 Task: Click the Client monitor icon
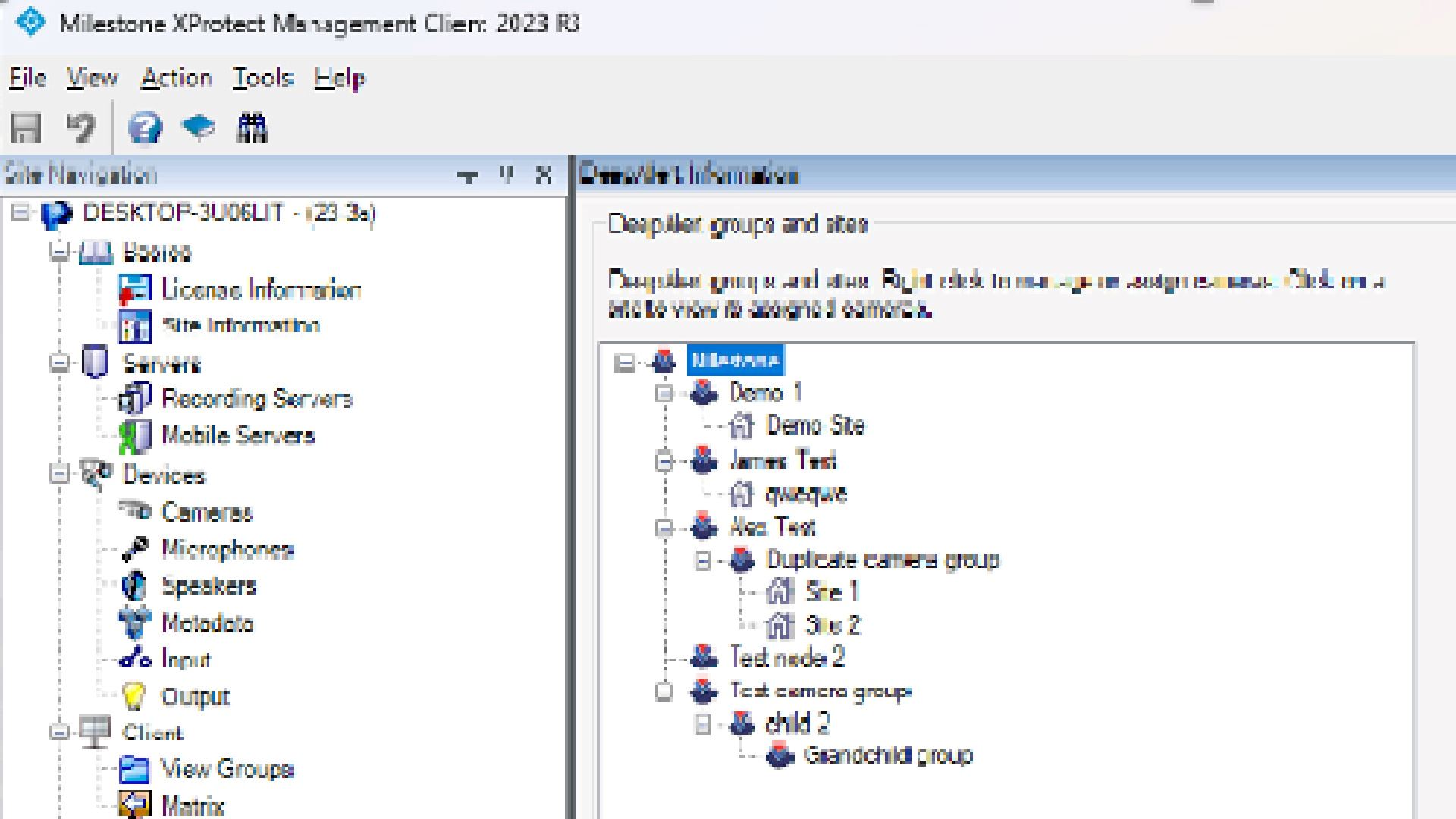point(96,733)
